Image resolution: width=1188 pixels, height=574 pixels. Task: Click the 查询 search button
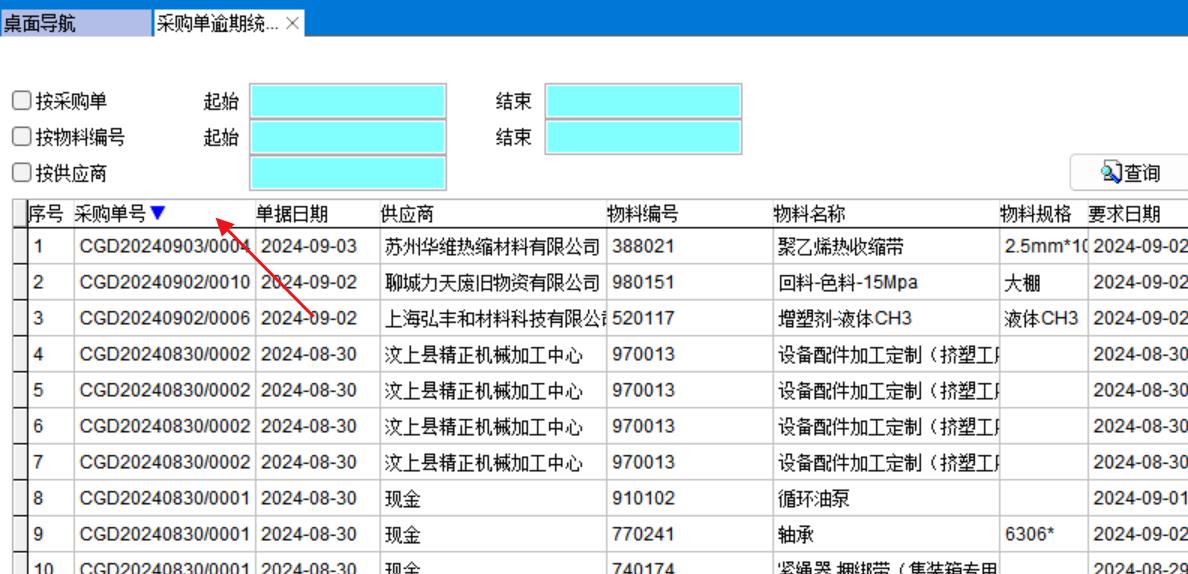1129,173
